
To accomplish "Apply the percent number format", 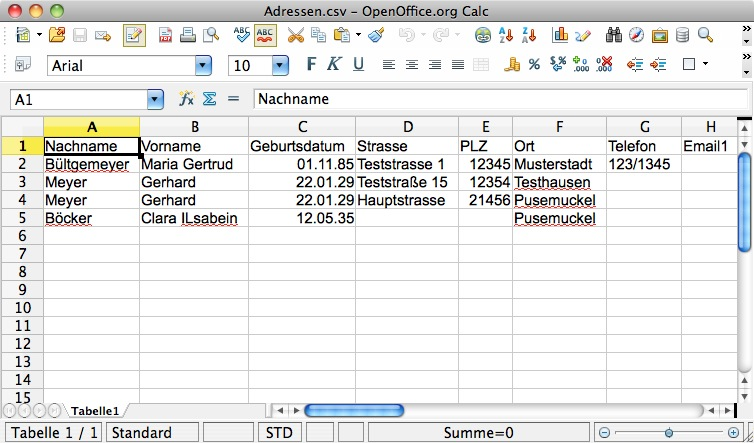I will [534, 65].
